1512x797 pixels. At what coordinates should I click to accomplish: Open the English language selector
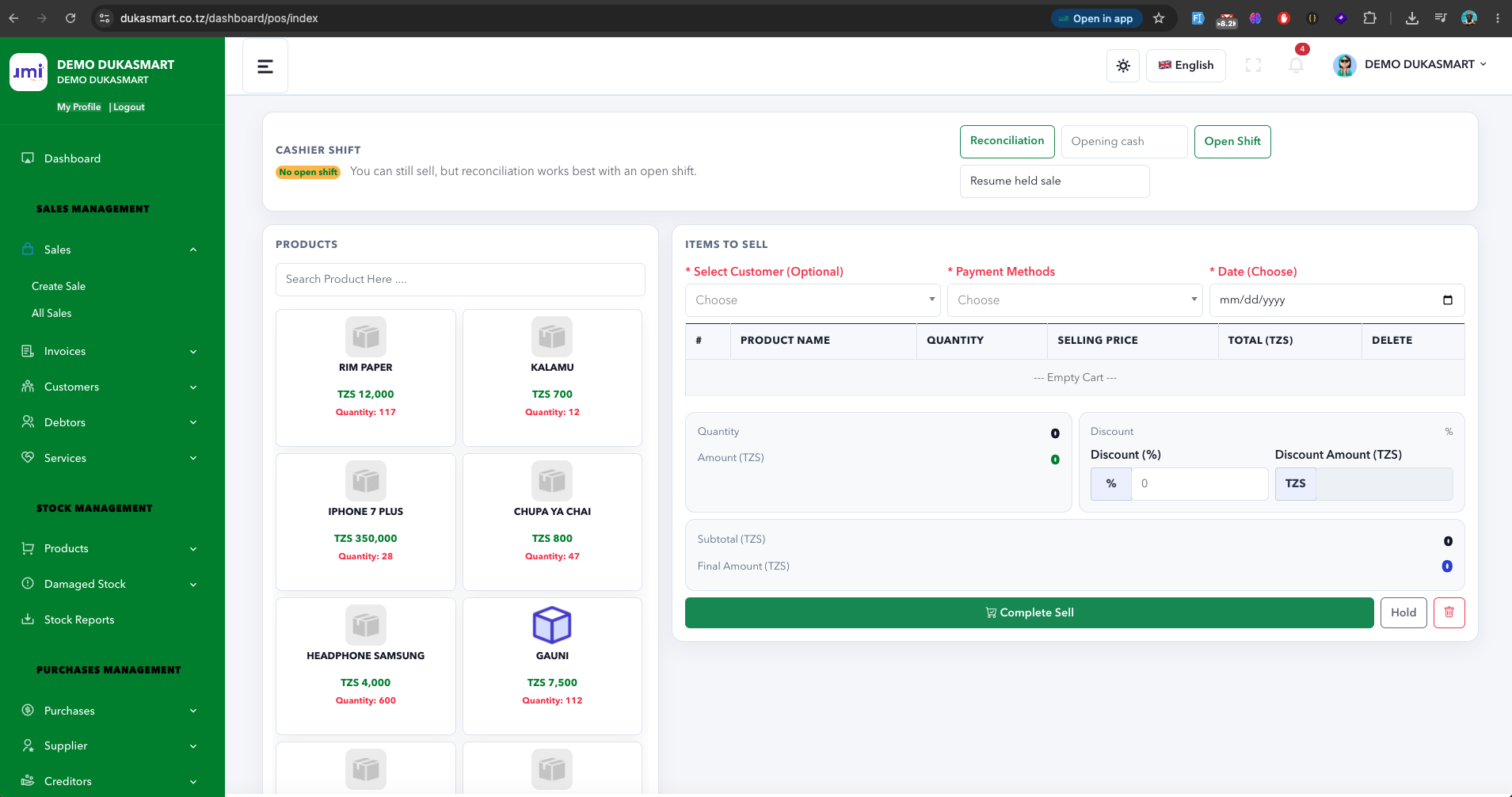coord(1186,66)
